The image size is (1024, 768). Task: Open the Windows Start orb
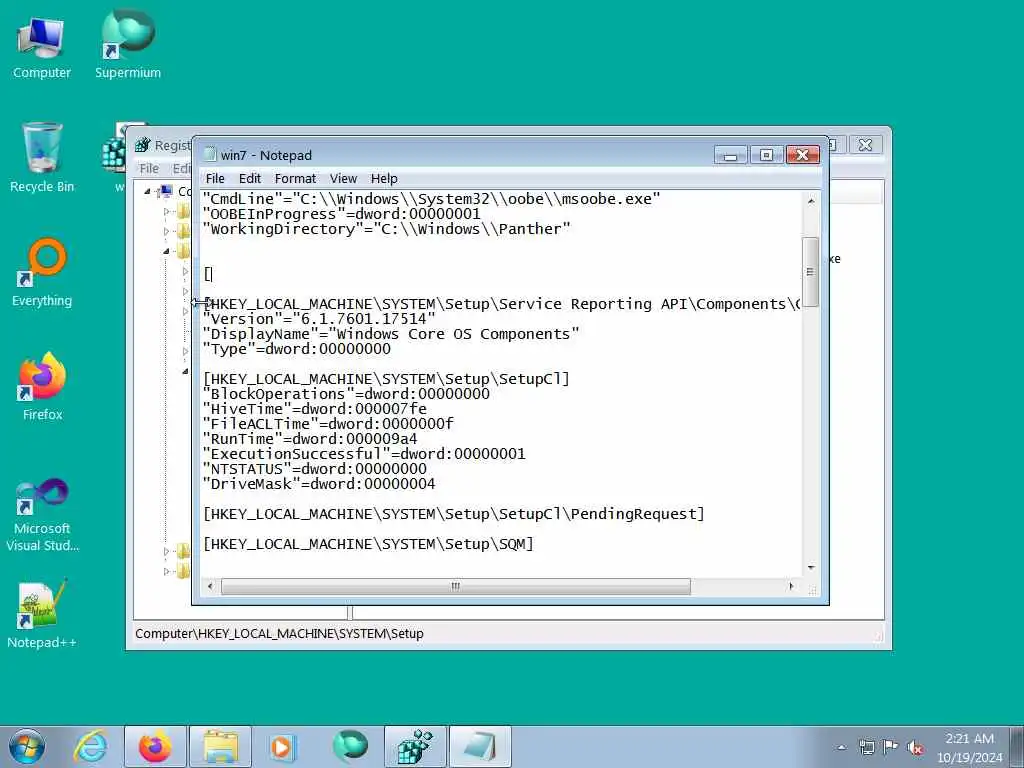point(27,746)
